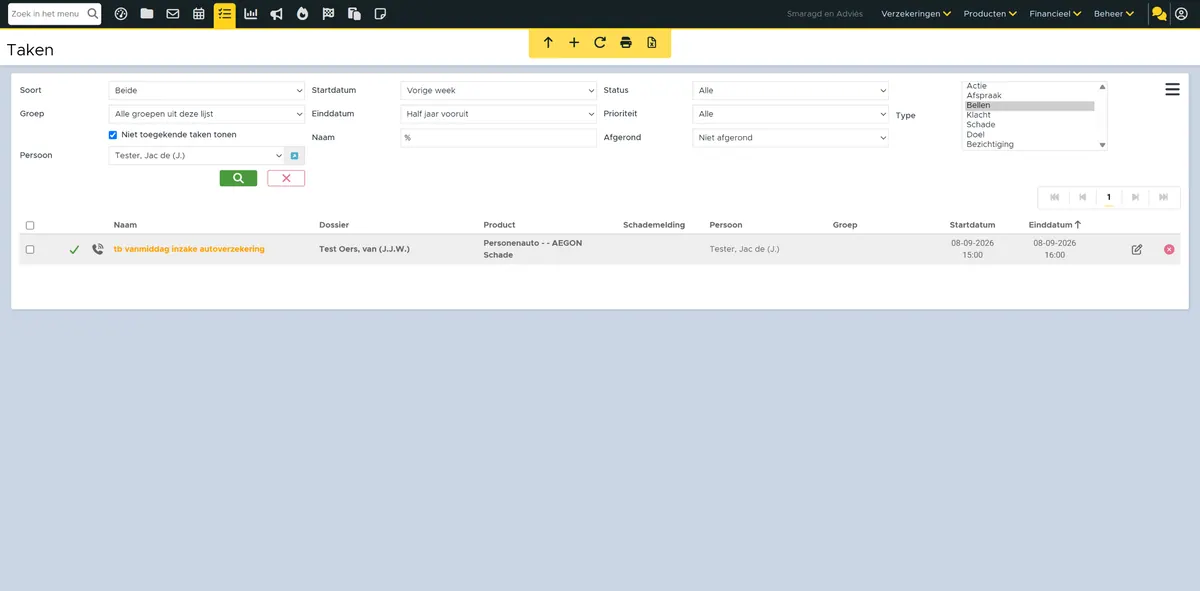Open the Afgerond dropdown 'Niet afgerond'

tap(790, 138)
